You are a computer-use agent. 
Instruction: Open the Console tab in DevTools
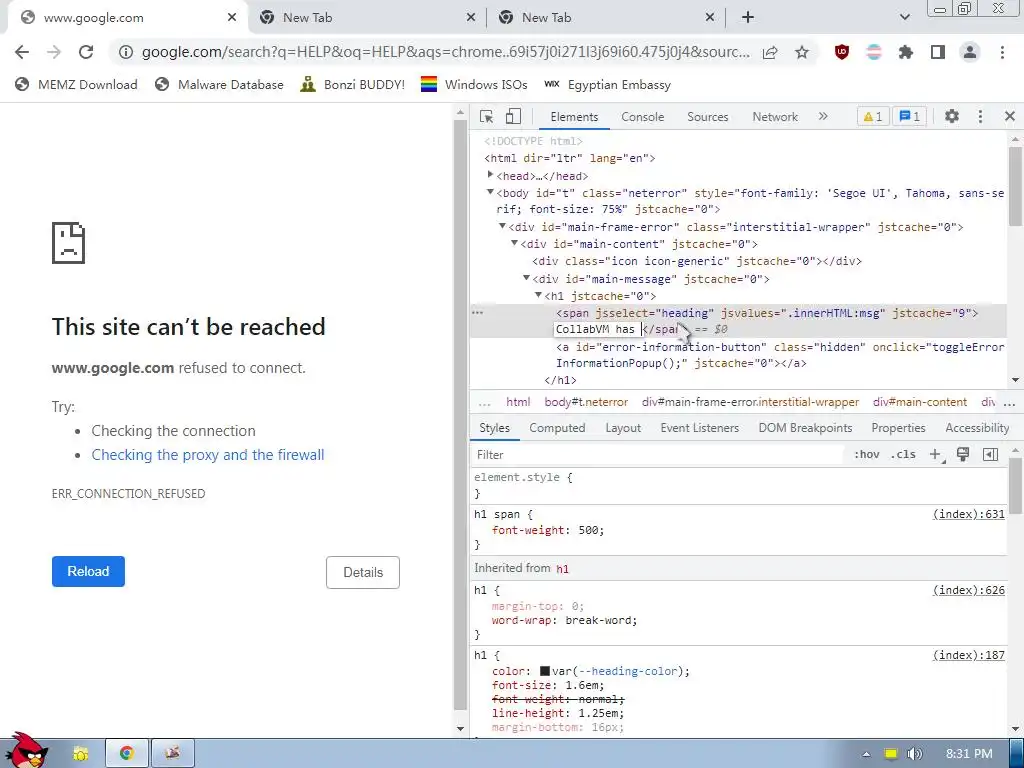point(642,117)
